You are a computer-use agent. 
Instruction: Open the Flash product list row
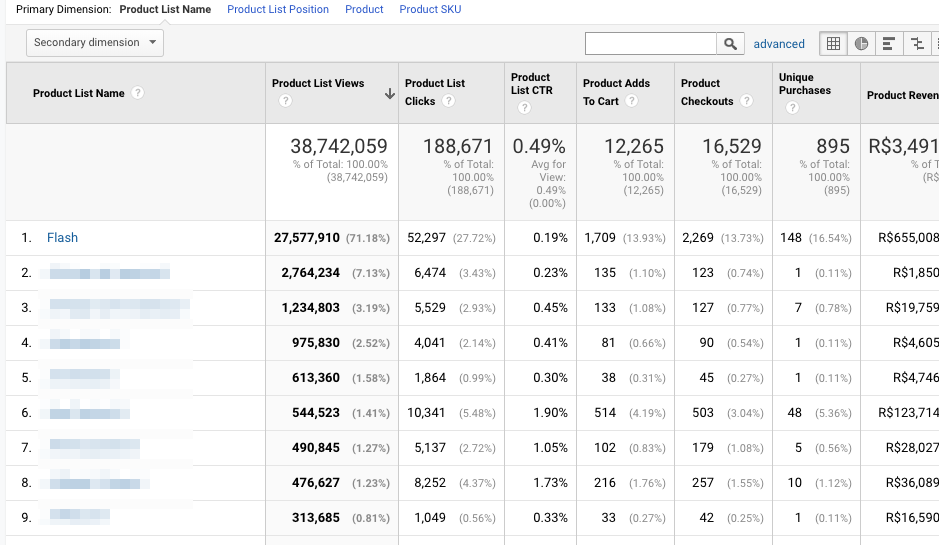click(62, 238)
